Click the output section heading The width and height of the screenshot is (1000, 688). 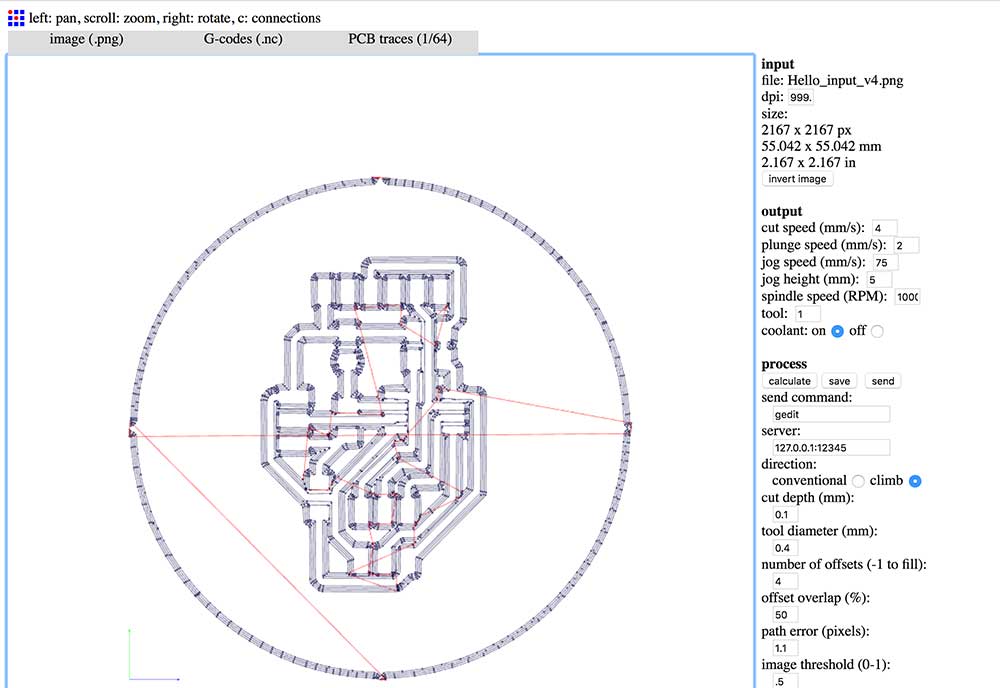781,212
